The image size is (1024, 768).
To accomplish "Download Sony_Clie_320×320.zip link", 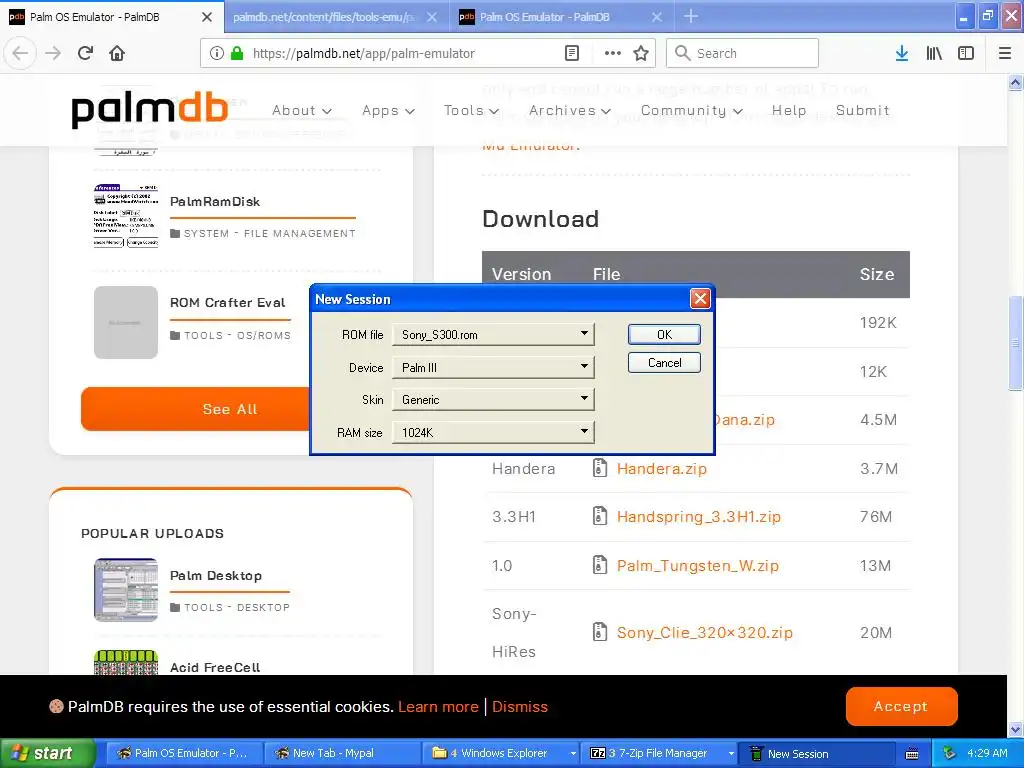I will click(705, 632).
